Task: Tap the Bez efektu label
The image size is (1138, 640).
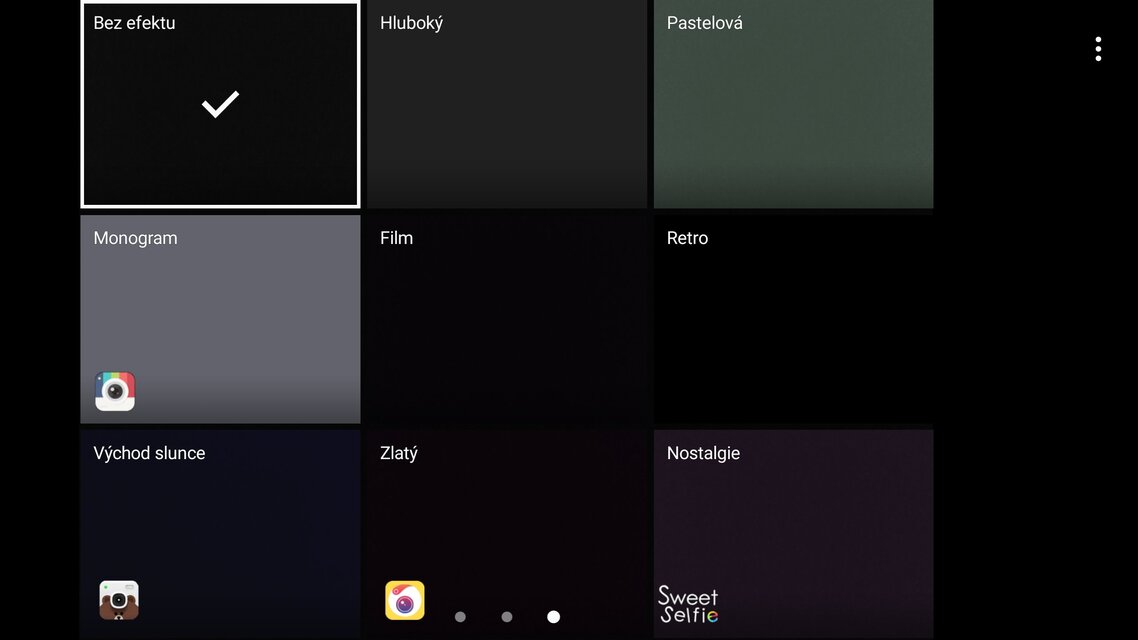Action: pyautogui.click(x=134, y=23)
